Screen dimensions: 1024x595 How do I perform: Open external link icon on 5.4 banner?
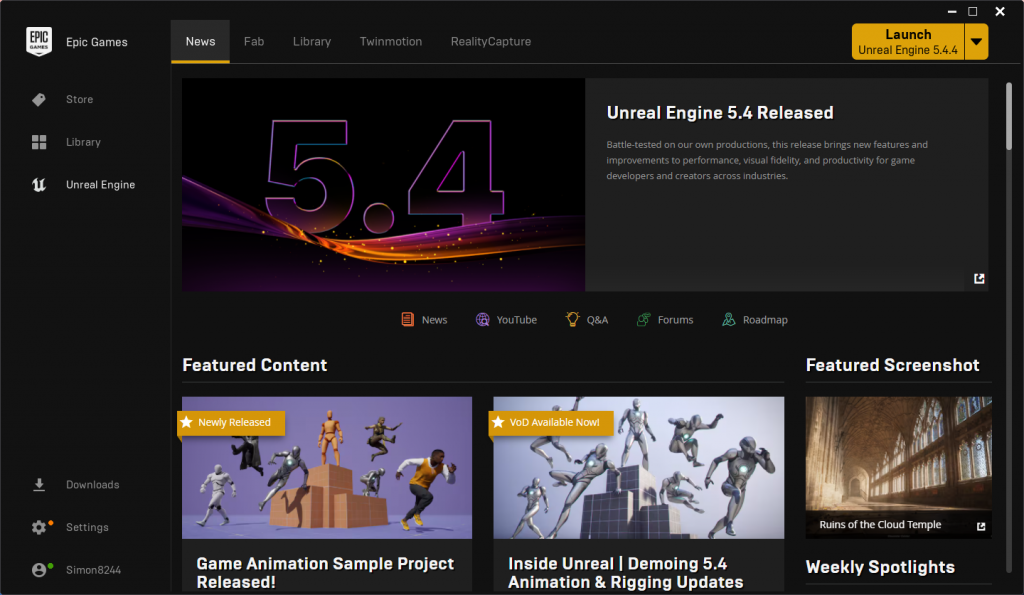click(x=979, y=279)
